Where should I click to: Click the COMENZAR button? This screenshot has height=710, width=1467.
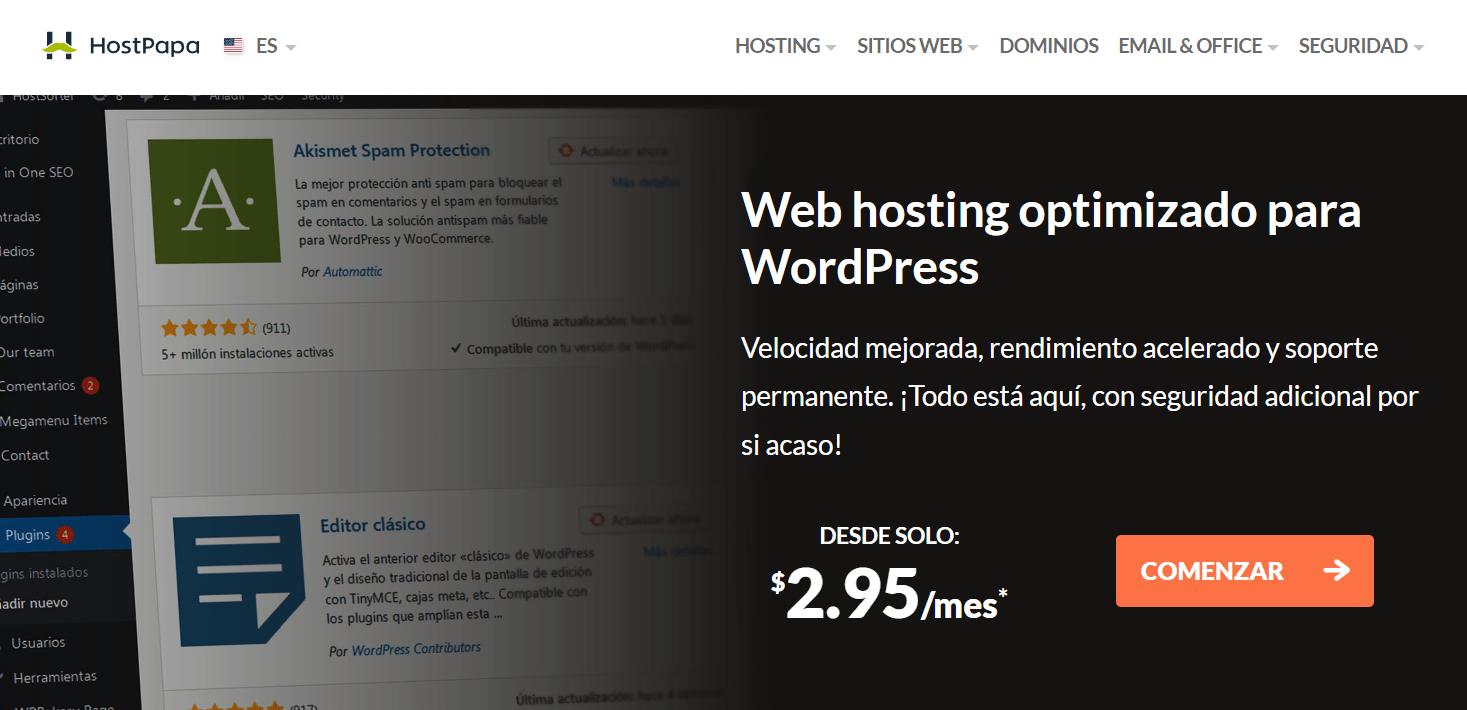tap(1244, 571)
